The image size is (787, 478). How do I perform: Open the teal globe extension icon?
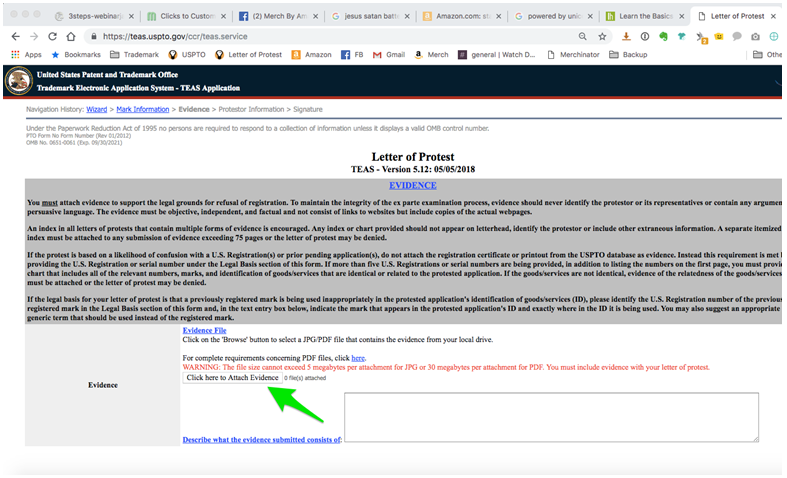[774, 36]
